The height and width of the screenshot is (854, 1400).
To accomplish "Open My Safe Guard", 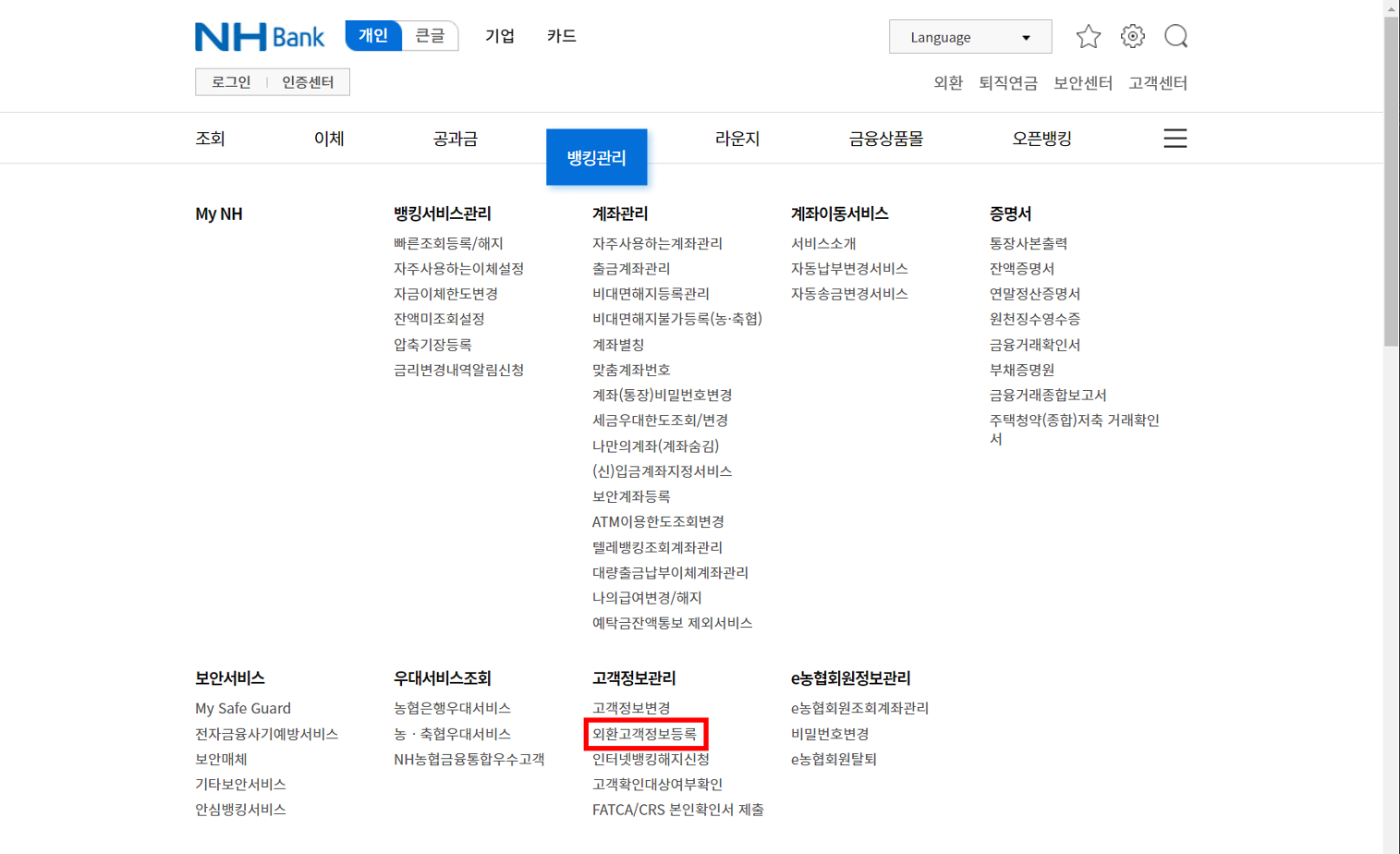I will (243, 708).
